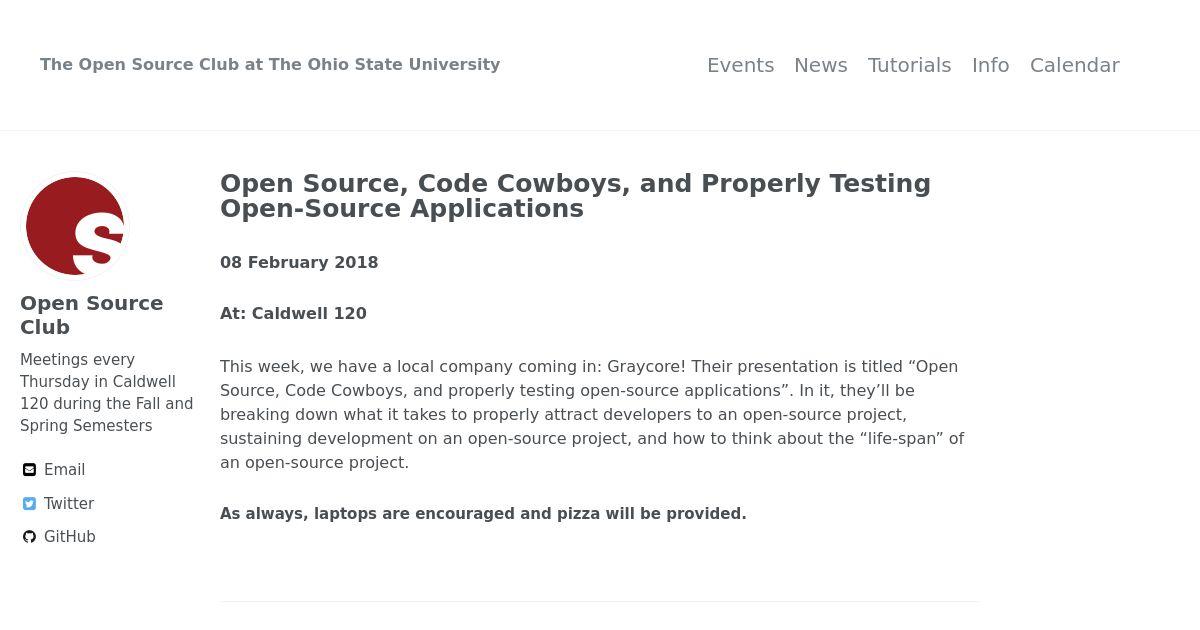The width and height of the screenshot is (1200, 630).
Task: Visit the GitHub text link in sidebar
Action: 70,537
